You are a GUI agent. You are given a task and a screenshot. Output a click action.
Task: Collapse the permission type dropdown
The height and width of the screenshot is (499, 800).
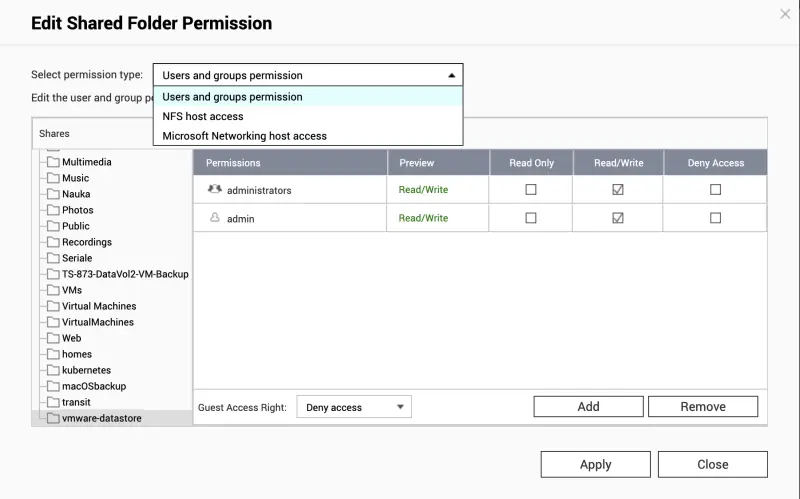[x=451, y=75]
